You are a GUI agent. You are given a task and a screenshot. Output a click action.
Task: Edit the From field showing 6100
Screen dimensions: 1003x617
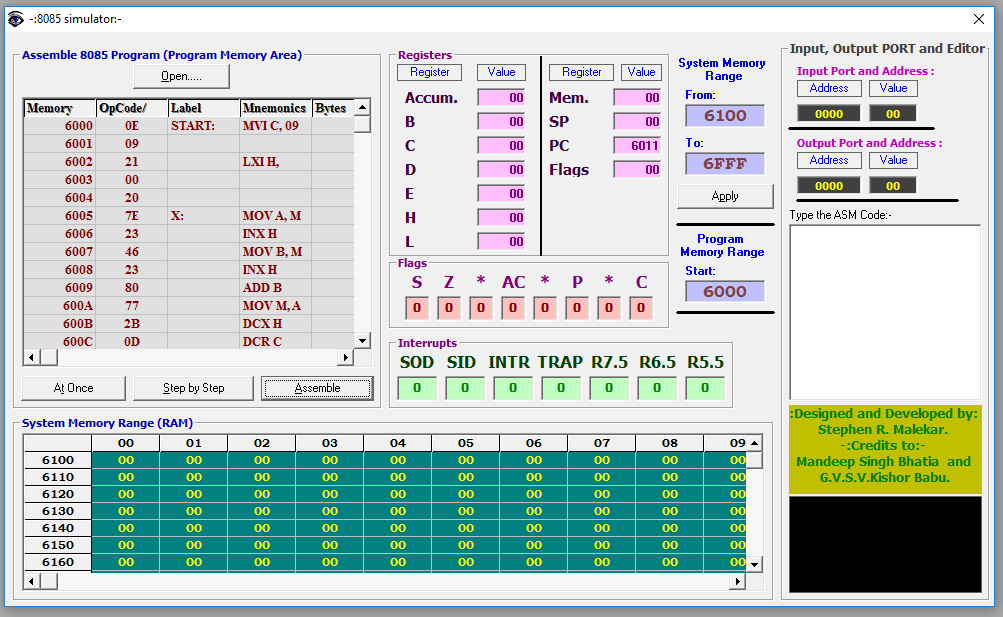pos(723,115)
